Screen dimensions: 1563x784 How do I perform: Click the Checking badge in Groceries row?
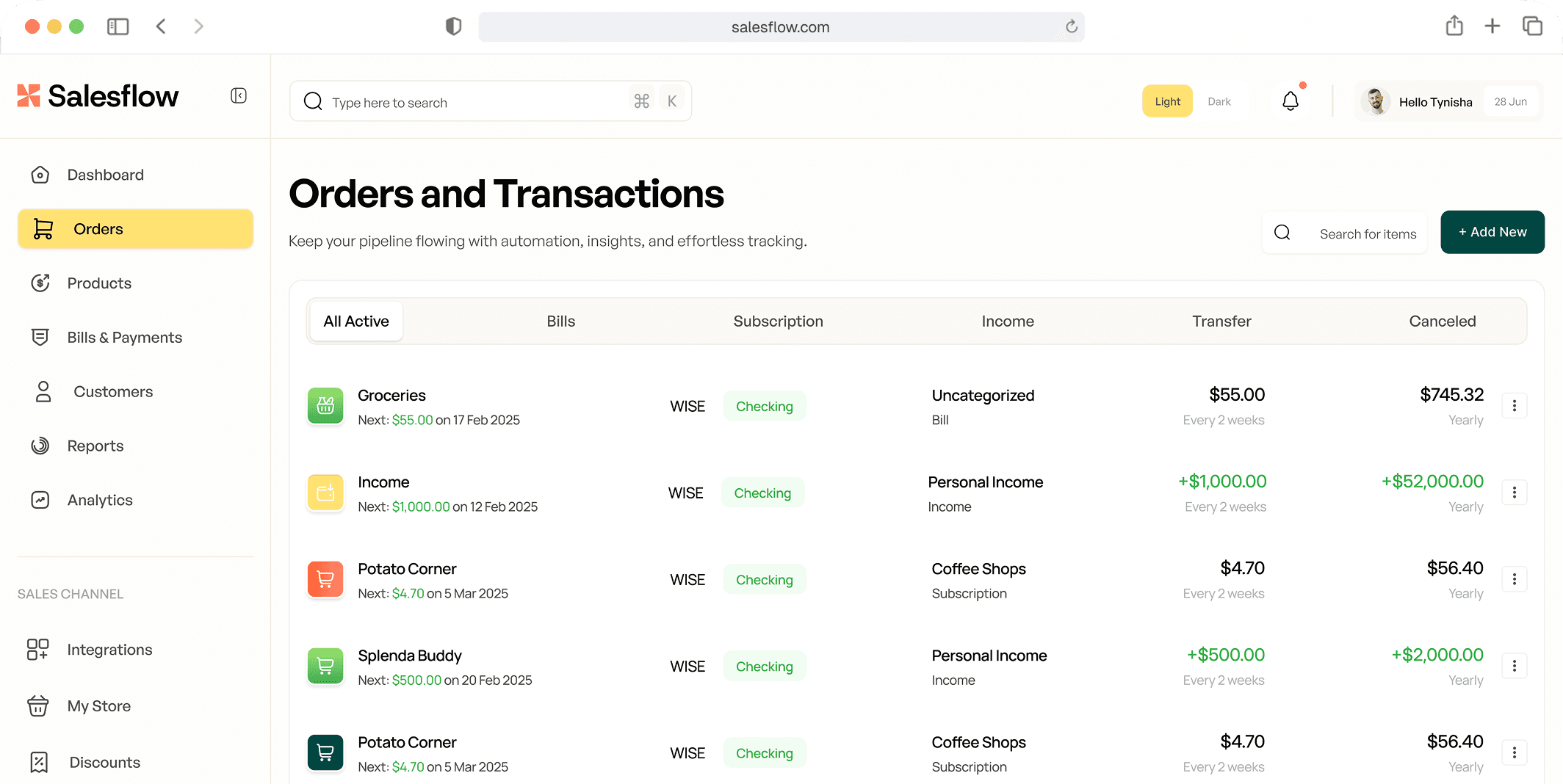pyautogui.click(x=765, y=406)
